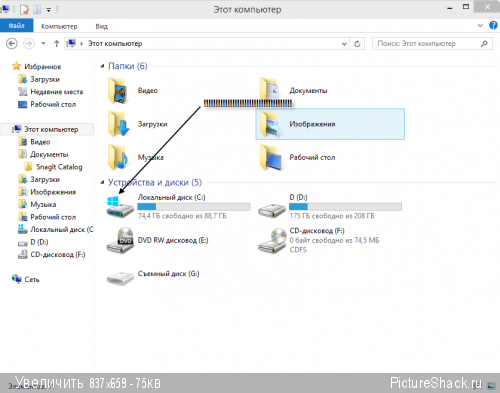The height and width of the screenshot is (393, 500).
Task: Open CD-дисковод (F:) in sidebar tree
Action: (x=58, y=255)
